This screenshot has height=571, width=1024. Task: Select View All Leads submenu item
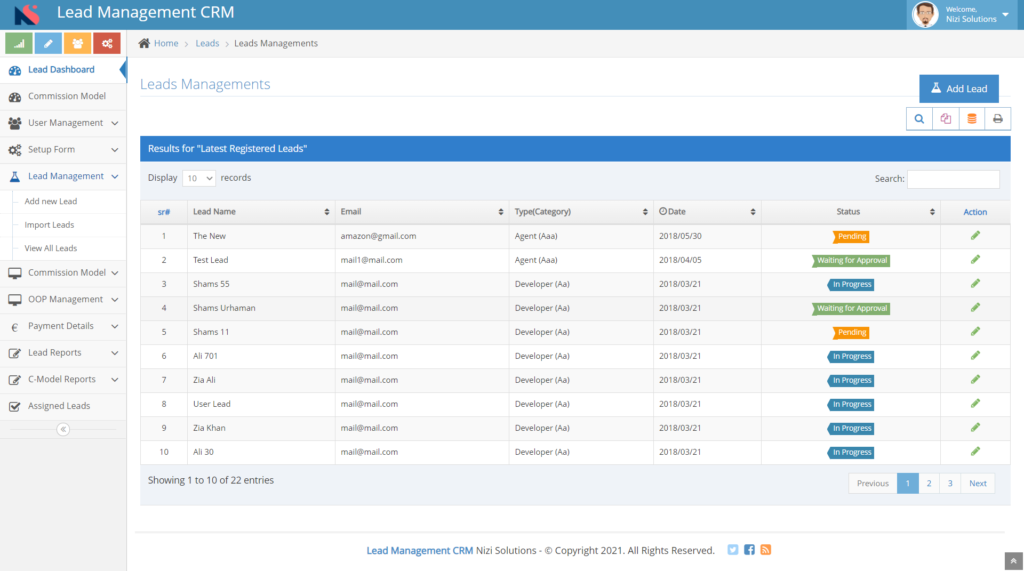(x=51, y=248)
